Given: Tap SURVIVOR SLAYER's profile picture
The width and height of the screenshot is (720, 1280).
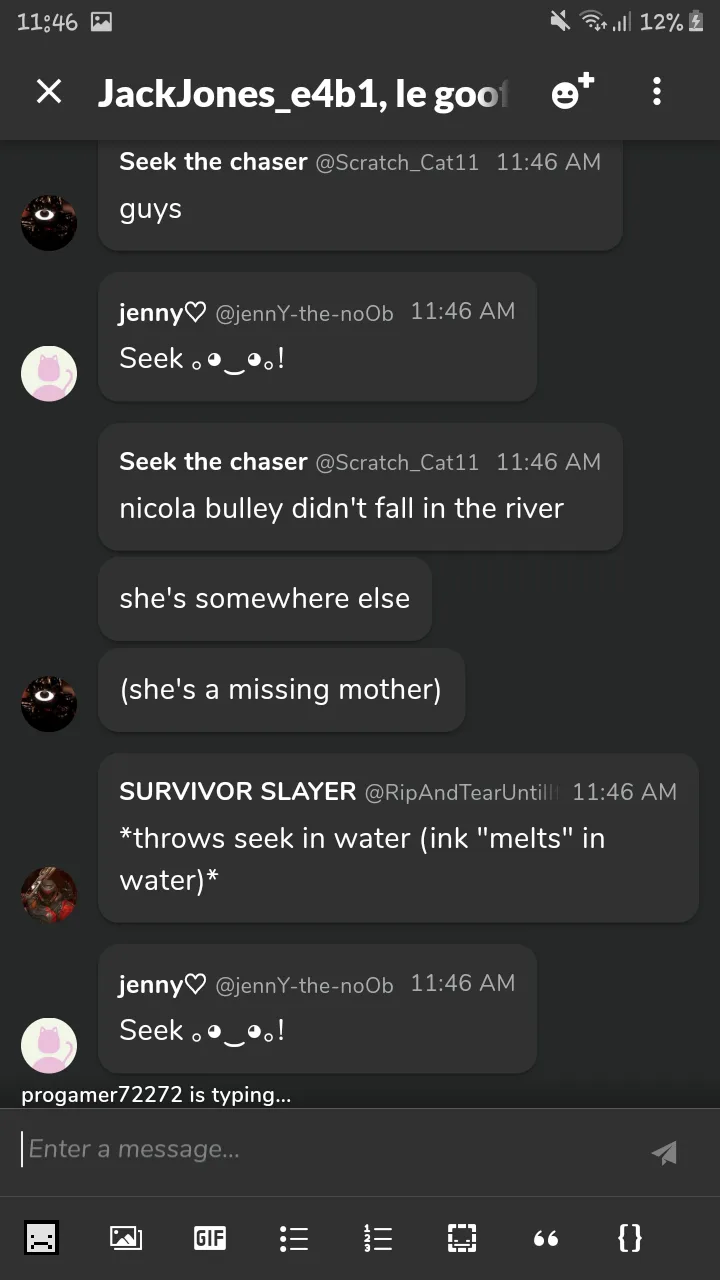Looking at the screenshot, I should [49, 895].
